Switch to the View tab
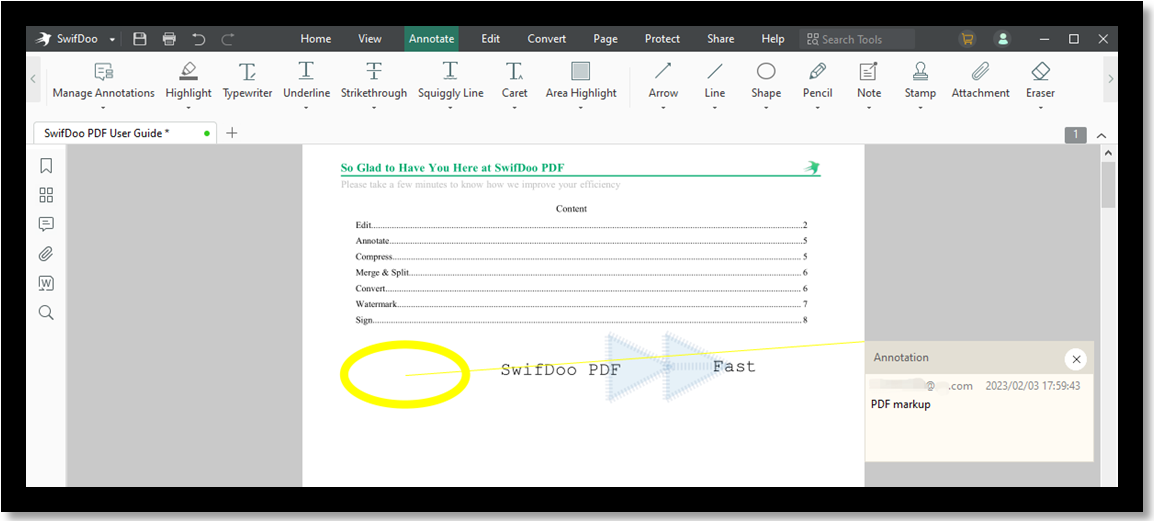1154x521 pixels. [369, 39]
